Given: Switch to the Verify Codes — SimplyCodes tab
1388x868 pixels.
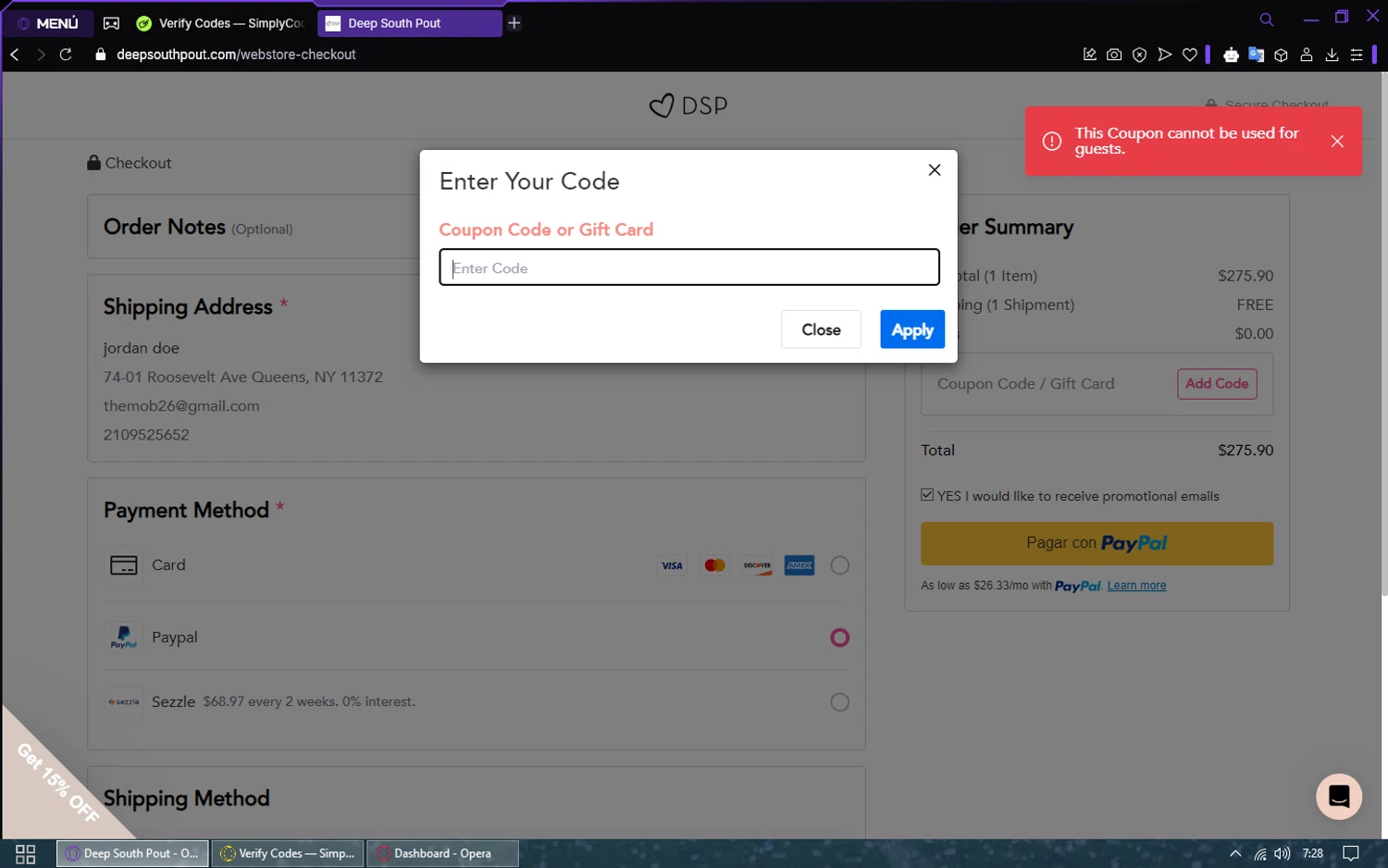Looking at the screenshot, I should click(220, 23).
